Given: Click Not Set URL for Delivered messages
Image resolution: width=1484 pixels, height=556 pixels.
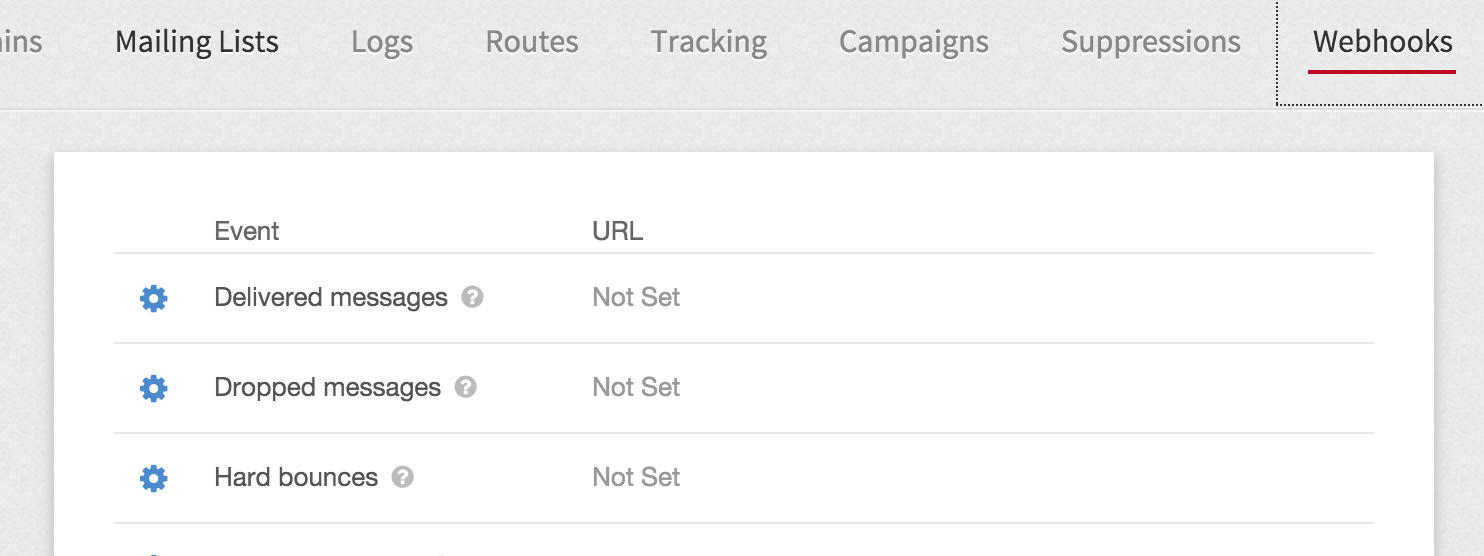Looking at the screenshot, I should [636, 298].
